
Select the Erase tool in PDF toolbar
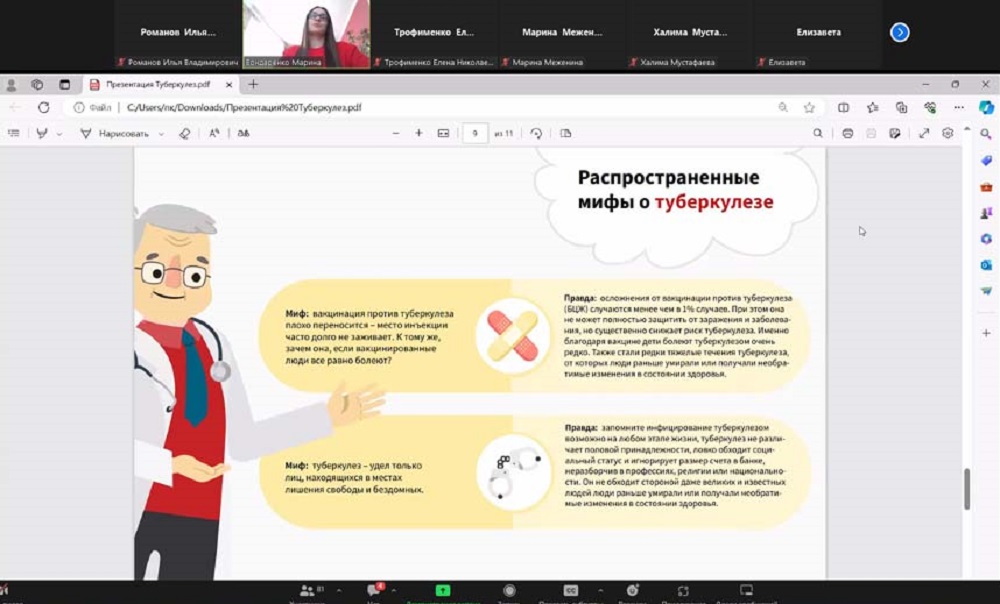[x=183, y=133]
